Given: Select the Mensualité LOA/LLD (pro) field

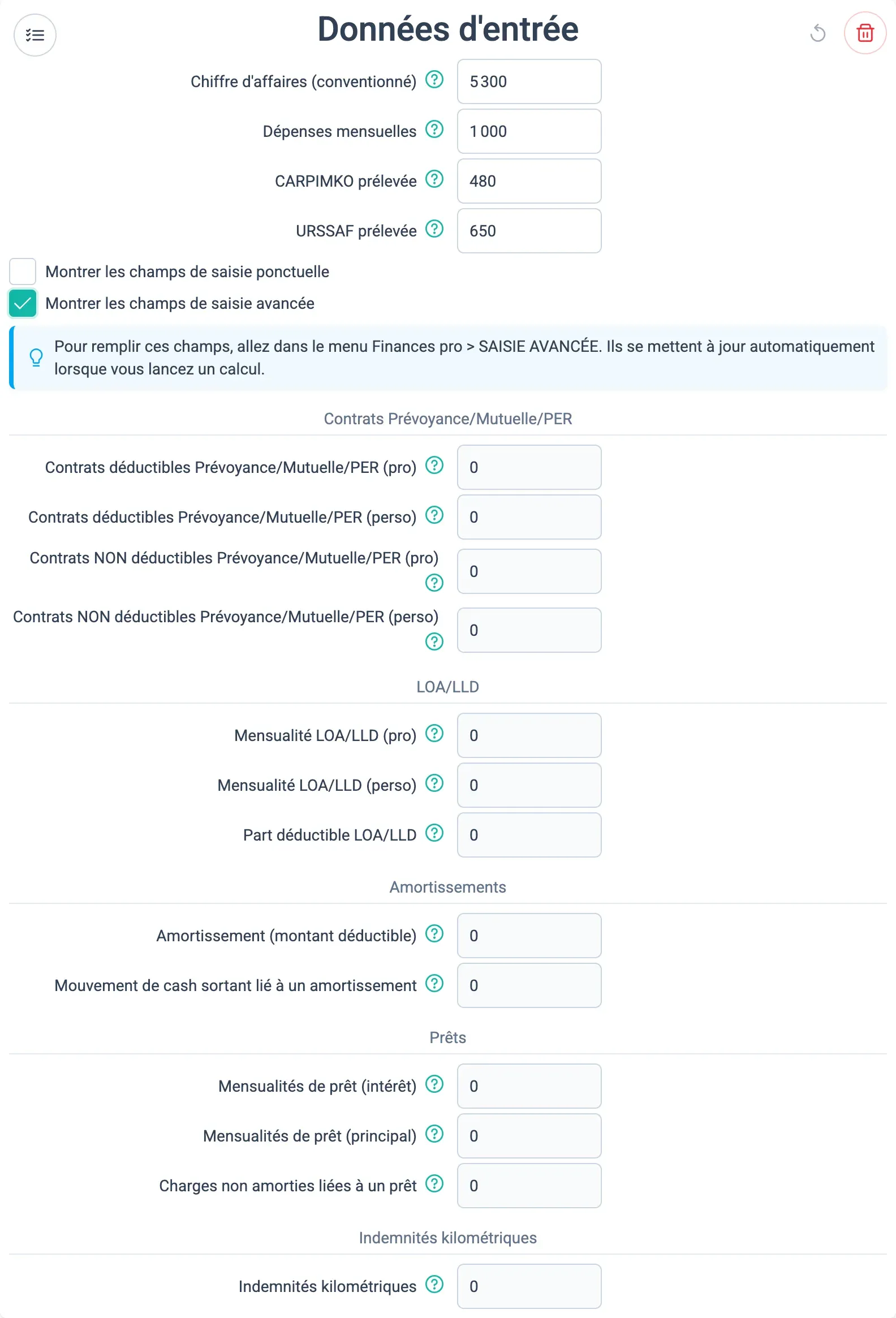Looking at the screenshot, I should tap(529, 735).
